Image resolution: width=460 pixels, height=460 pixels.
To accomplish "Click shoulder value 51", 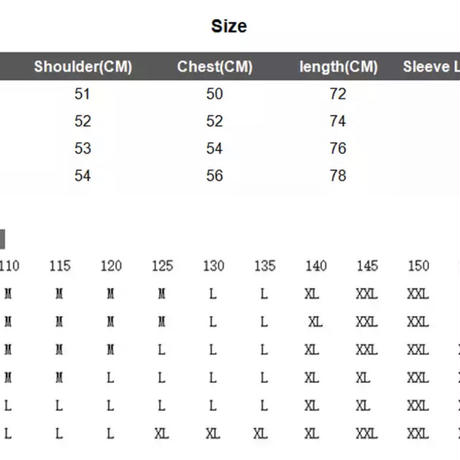I will [x=82, y=94].
